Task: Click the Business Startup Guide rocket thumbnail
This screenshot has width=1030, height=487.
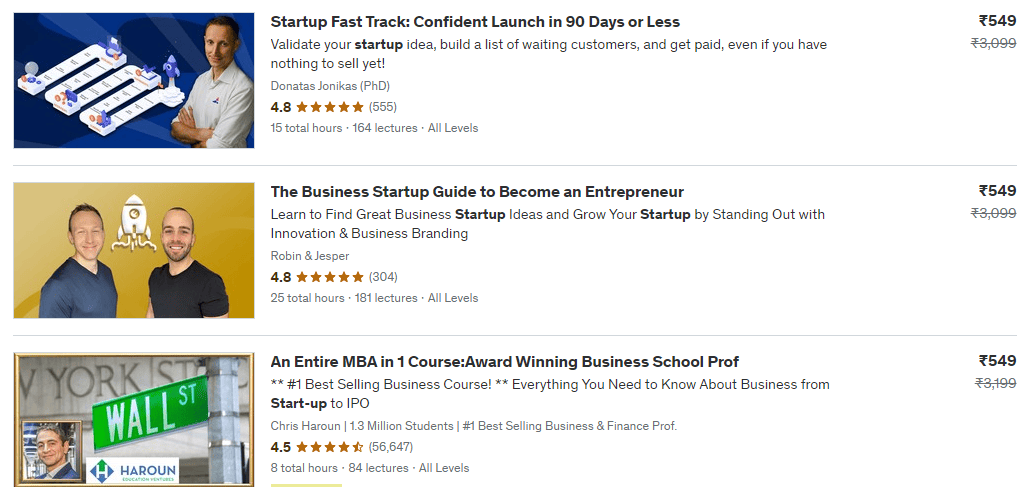Action: point(134,250)
